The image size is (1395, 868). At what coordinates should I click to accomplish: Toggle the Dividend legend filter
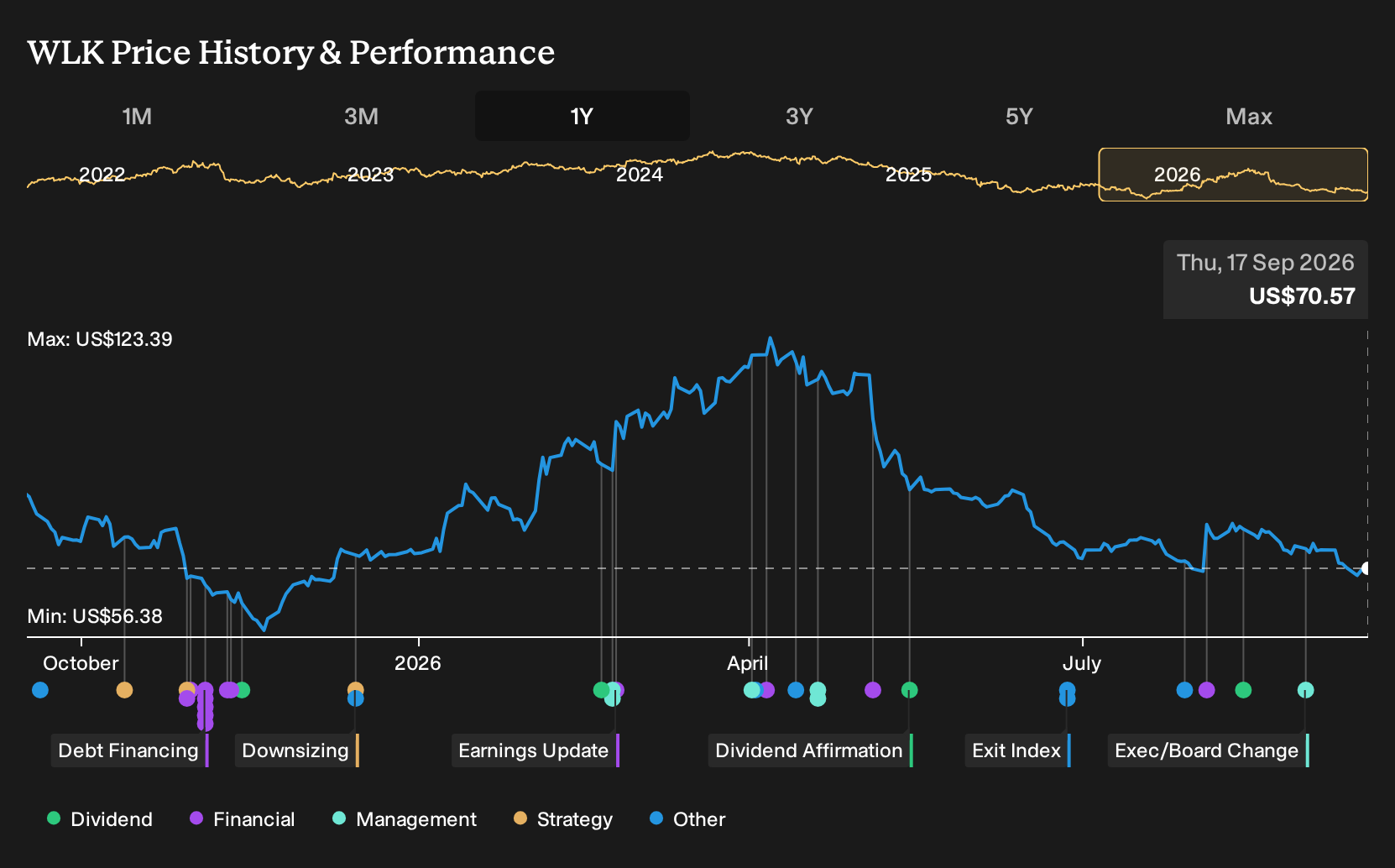coord(100,819)
